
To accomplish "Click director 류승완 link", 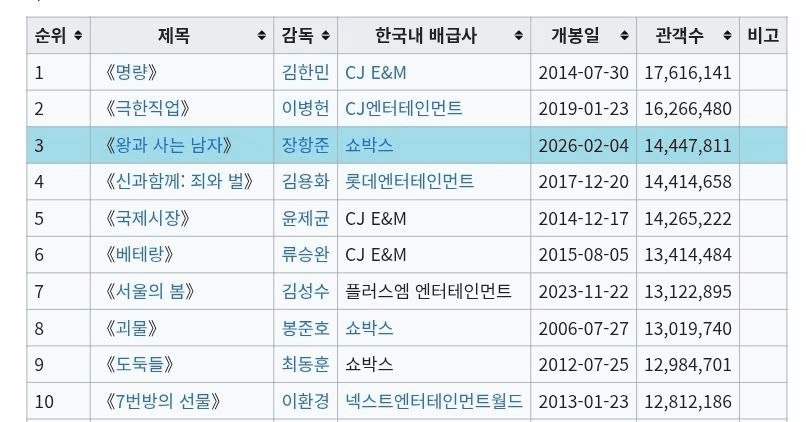I will tap(305, 255).
